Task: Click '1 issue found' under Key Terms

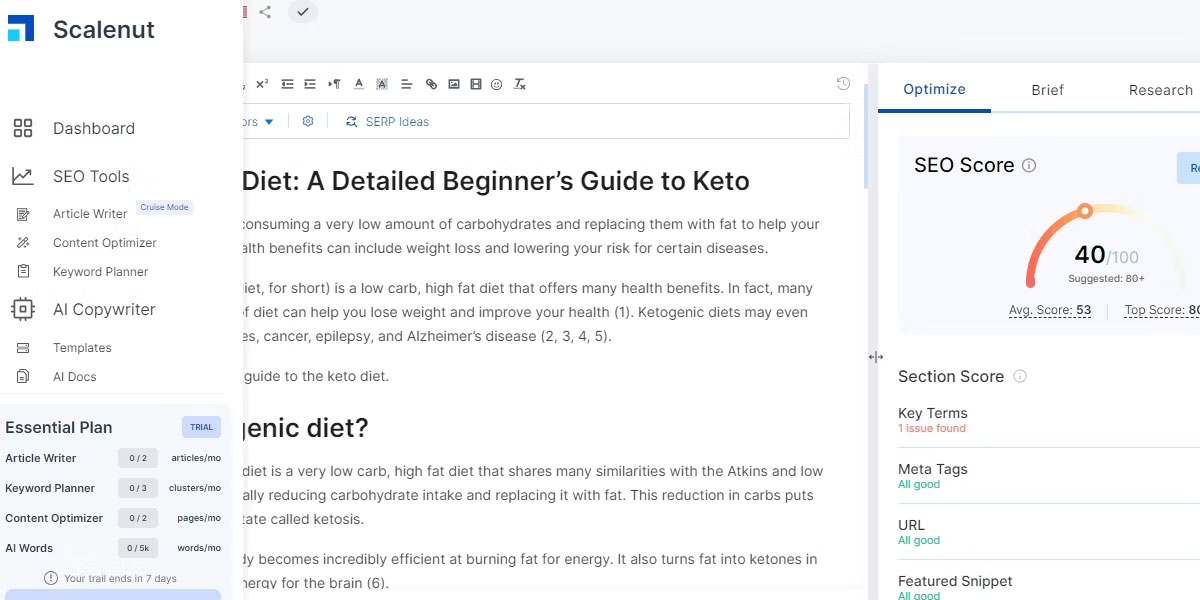Action: (x=932, y=428)
